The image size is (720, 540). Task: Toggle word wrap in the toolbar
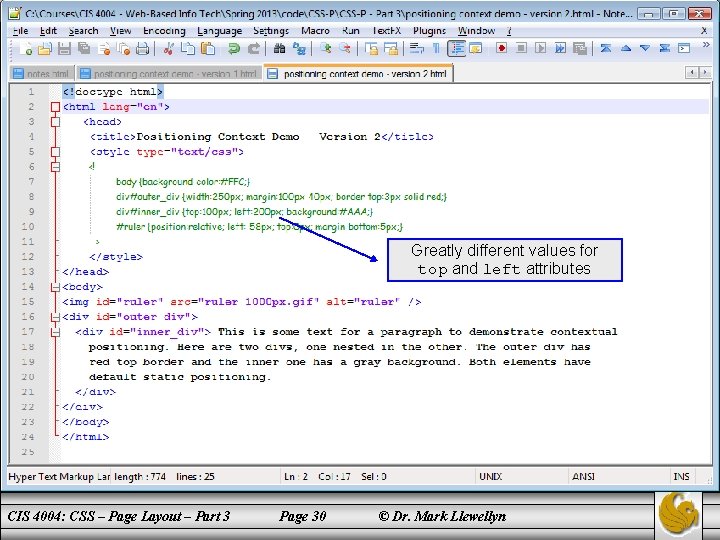pos(416,48)
